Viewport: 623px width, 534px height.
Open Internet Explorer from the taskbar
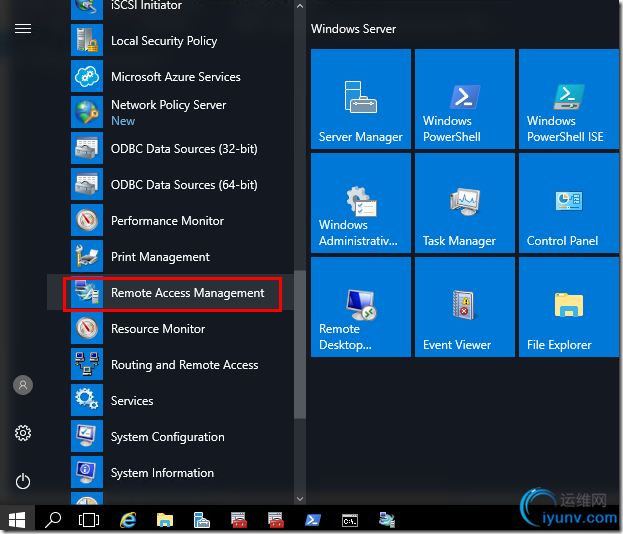click(x=128, y=520)
